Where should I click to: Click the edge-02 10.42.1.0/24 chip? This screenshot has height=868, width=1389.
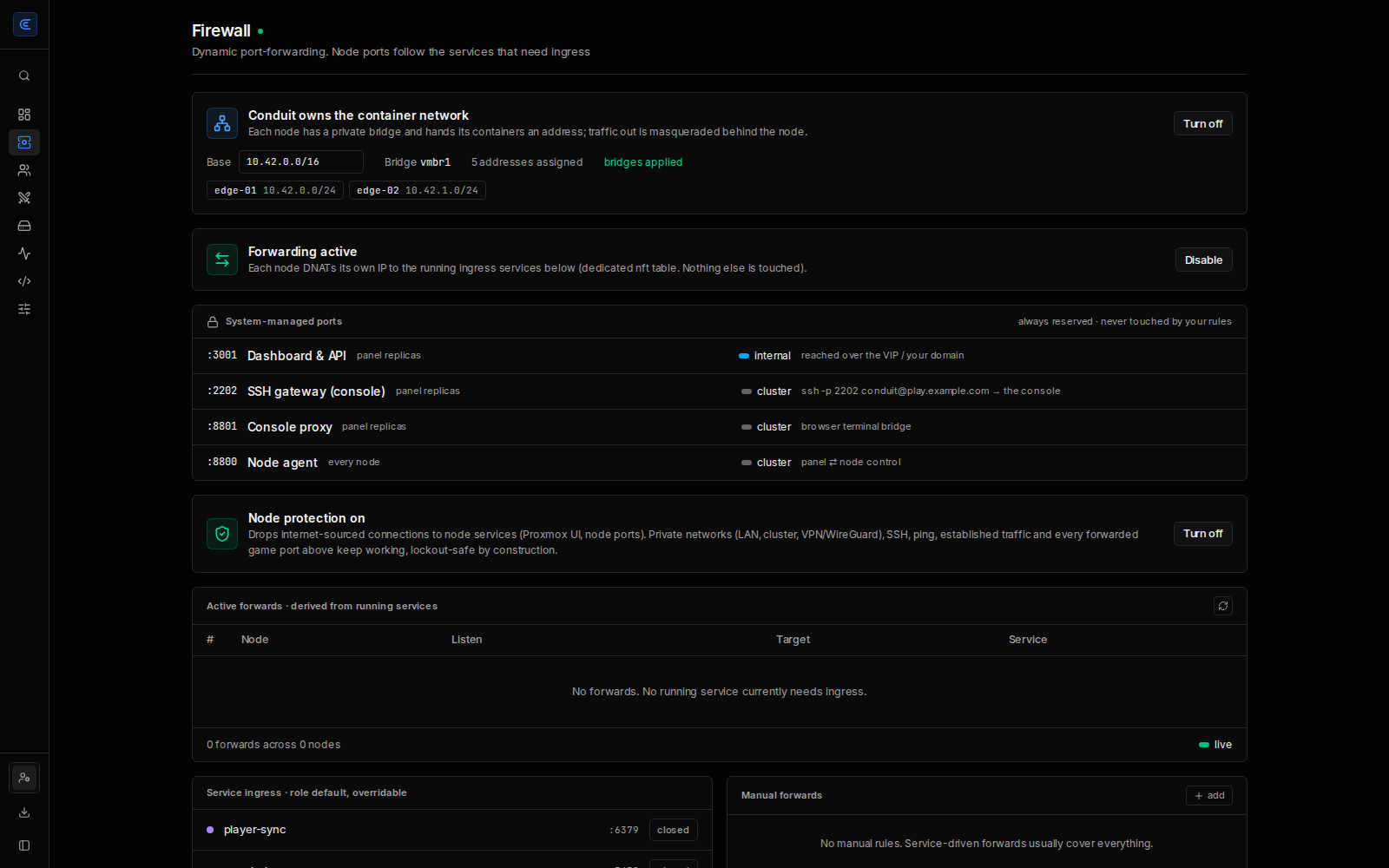click(x=418, y=190)
